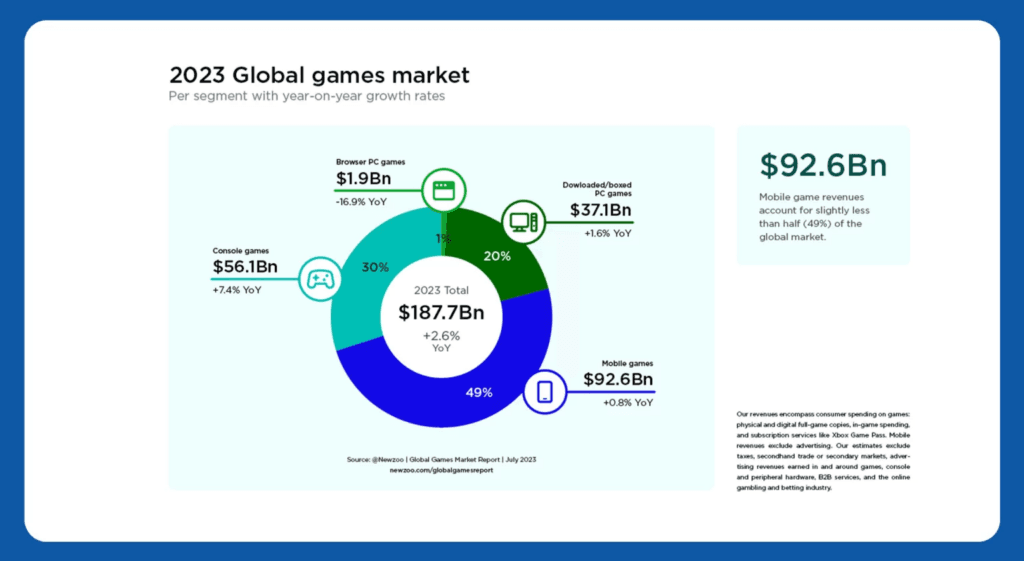Screen dimensions: 1024x561
Task: Click the desktop computer icon for PC games
Action: pyautogui.click(x=520, y=219)
